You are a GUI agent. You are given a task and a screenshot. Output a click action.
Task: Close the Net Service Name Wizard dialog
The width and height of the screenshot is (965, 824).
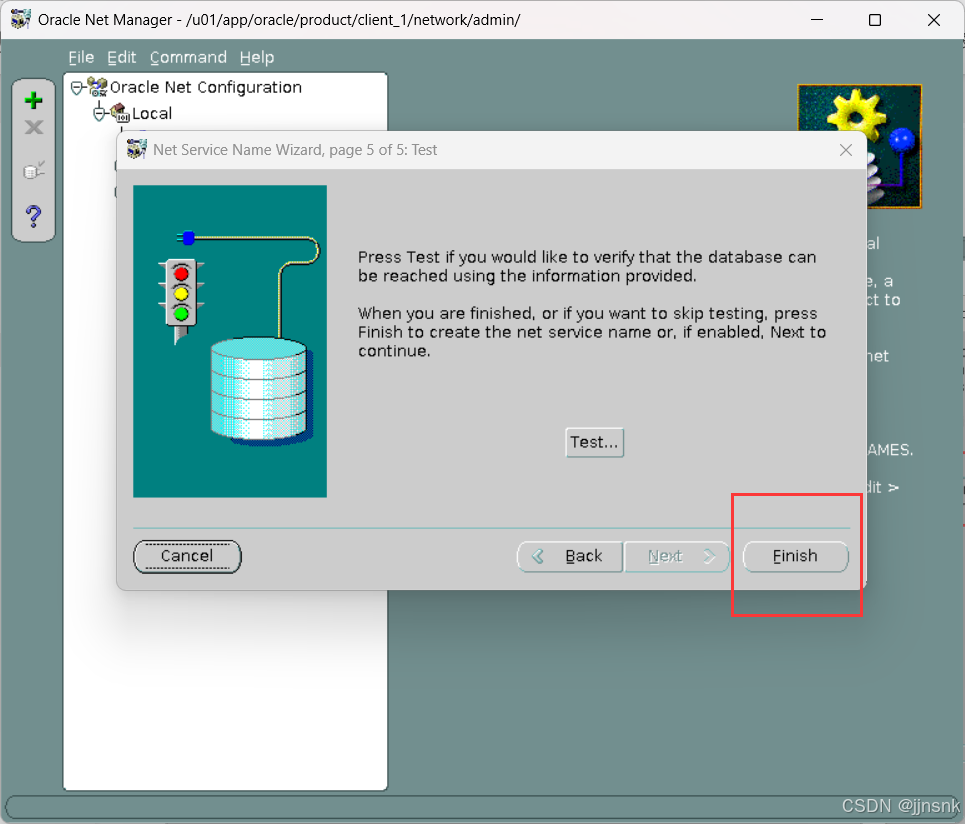click(x=846, y=150)
